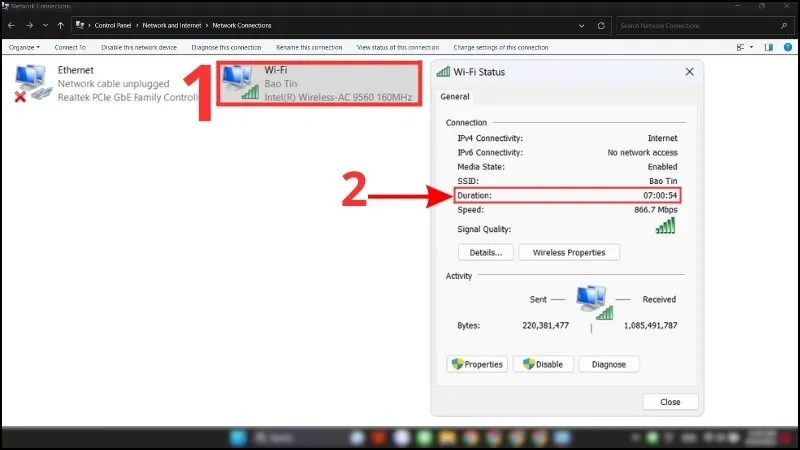Viewport: 800px width, 450px height.
Task: Click Rename this connection
Action: click(309, 47)
